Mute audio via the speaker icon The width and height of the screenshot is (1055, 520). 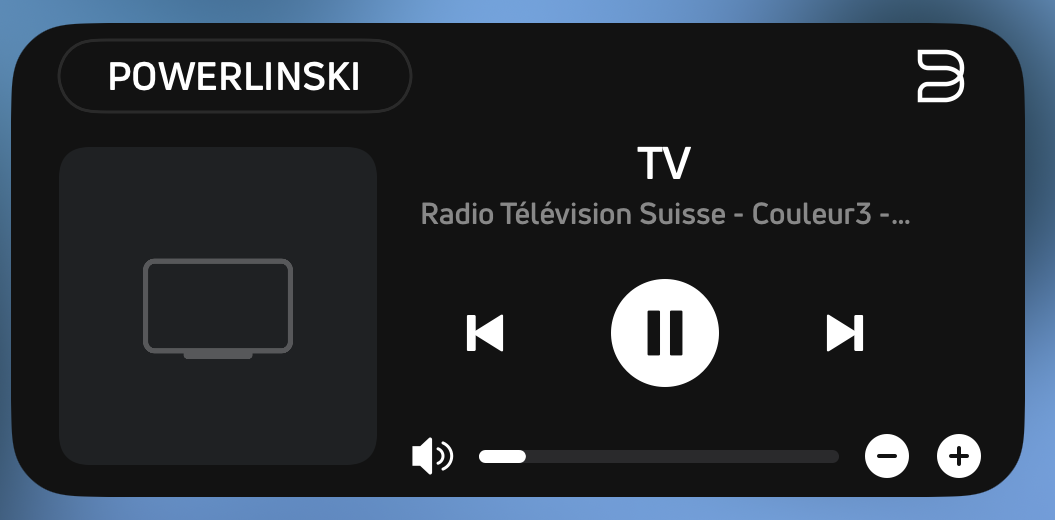pos(433,456)
